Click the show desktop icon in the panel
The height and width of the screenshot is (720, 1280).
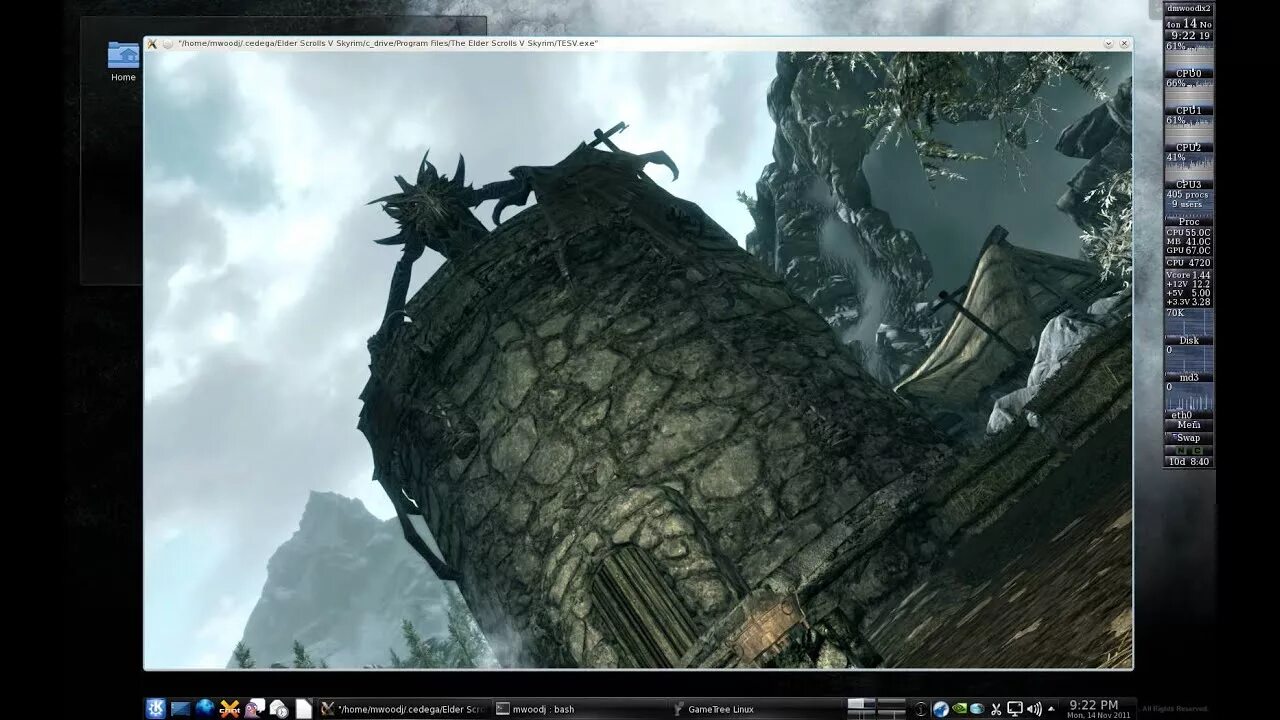pyautogui.click(x=181, y=709)
